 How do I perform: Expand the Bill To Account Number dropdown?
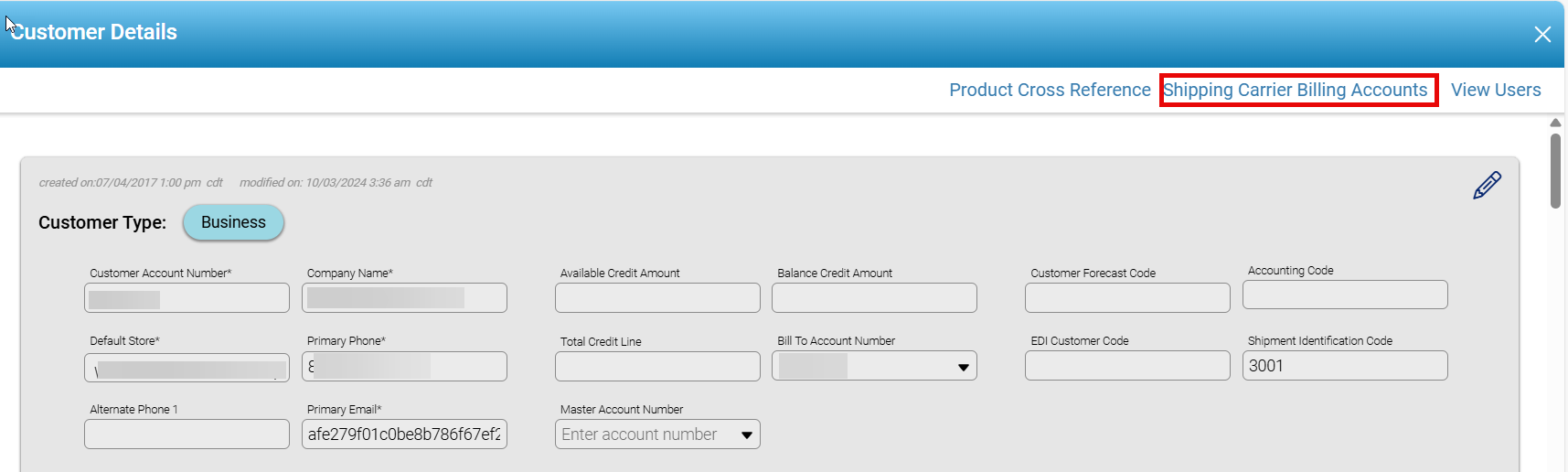coord(963,367)
